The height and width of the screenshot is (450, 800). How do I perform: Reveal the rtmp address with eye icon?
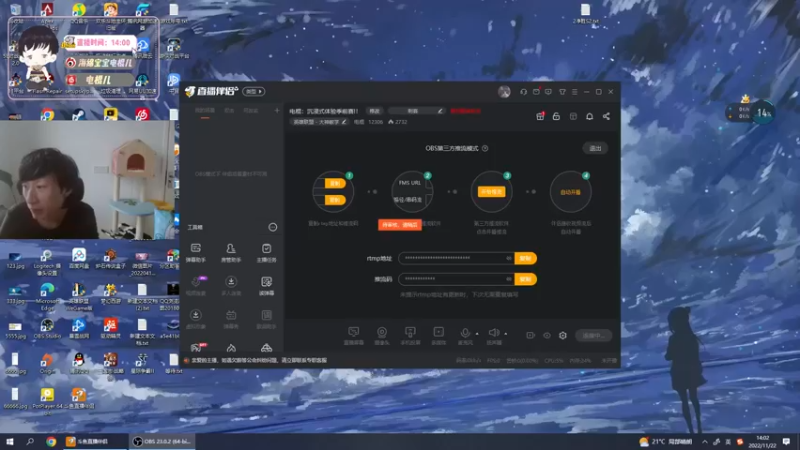click(x=509, y=258)
